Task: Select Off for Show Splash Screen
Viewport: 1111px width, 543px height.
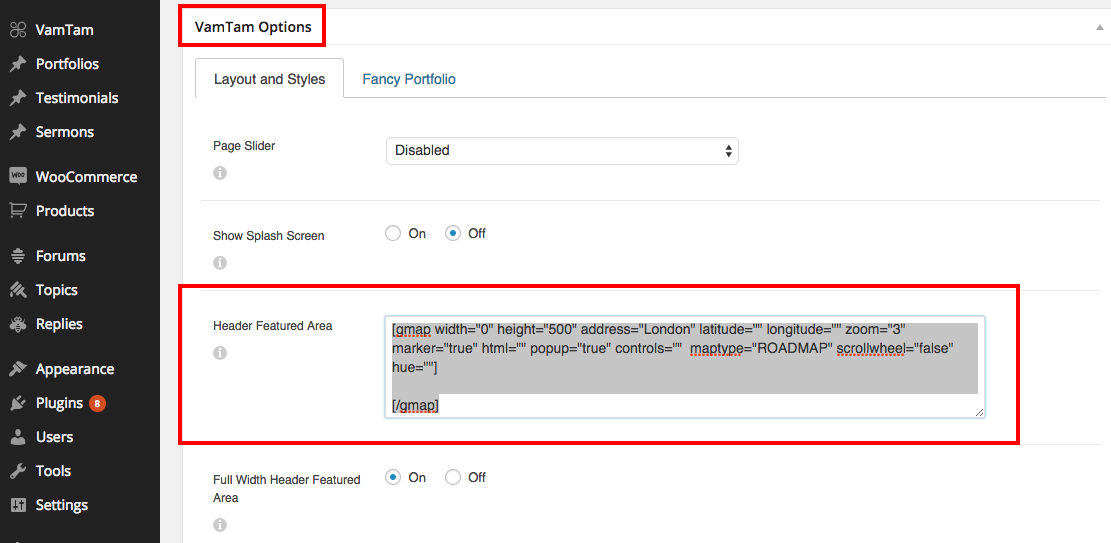Action: [x=453, y=233]
